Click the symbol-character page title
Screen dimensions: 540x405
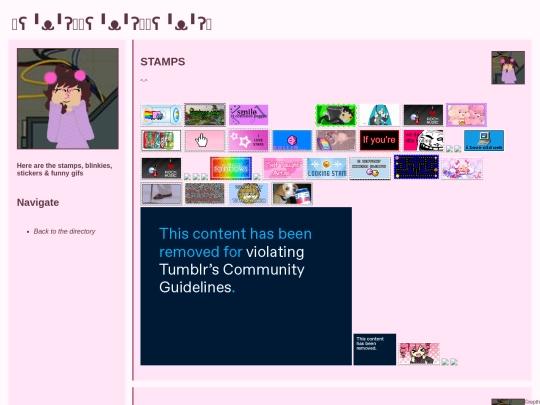click(112, 23)
